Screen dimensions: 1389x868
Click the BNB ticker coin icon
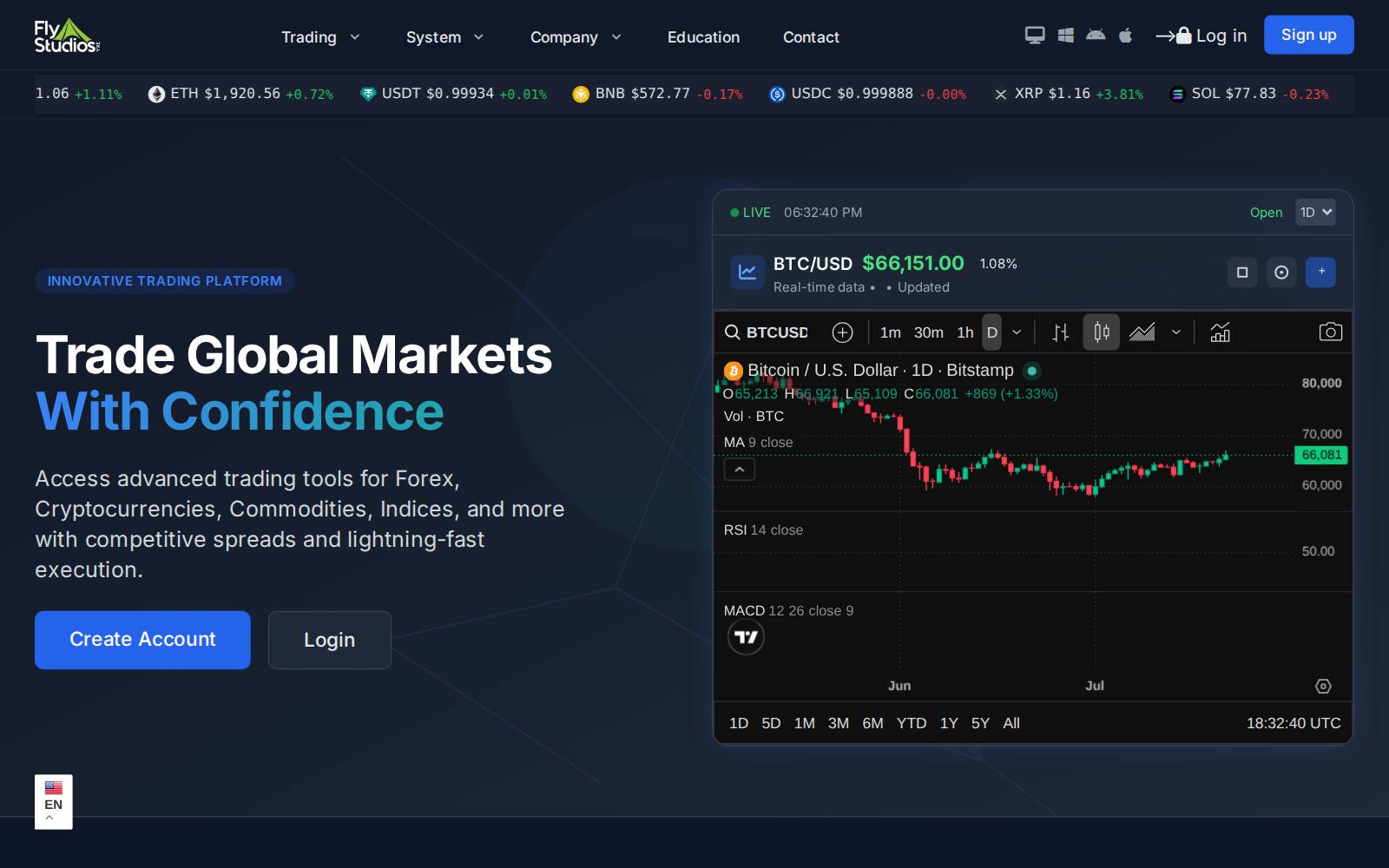click(581, 94)
